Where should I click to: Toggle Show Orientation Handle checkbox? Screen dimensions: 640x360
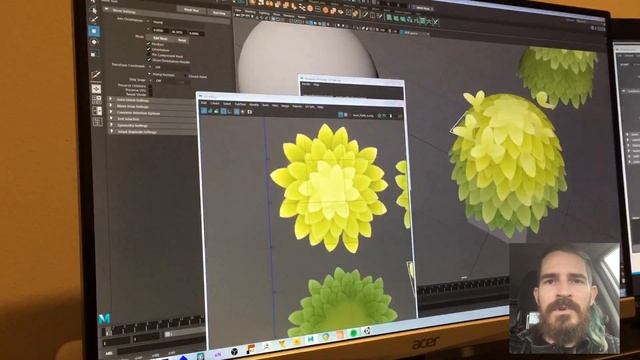tap(149, 60)
